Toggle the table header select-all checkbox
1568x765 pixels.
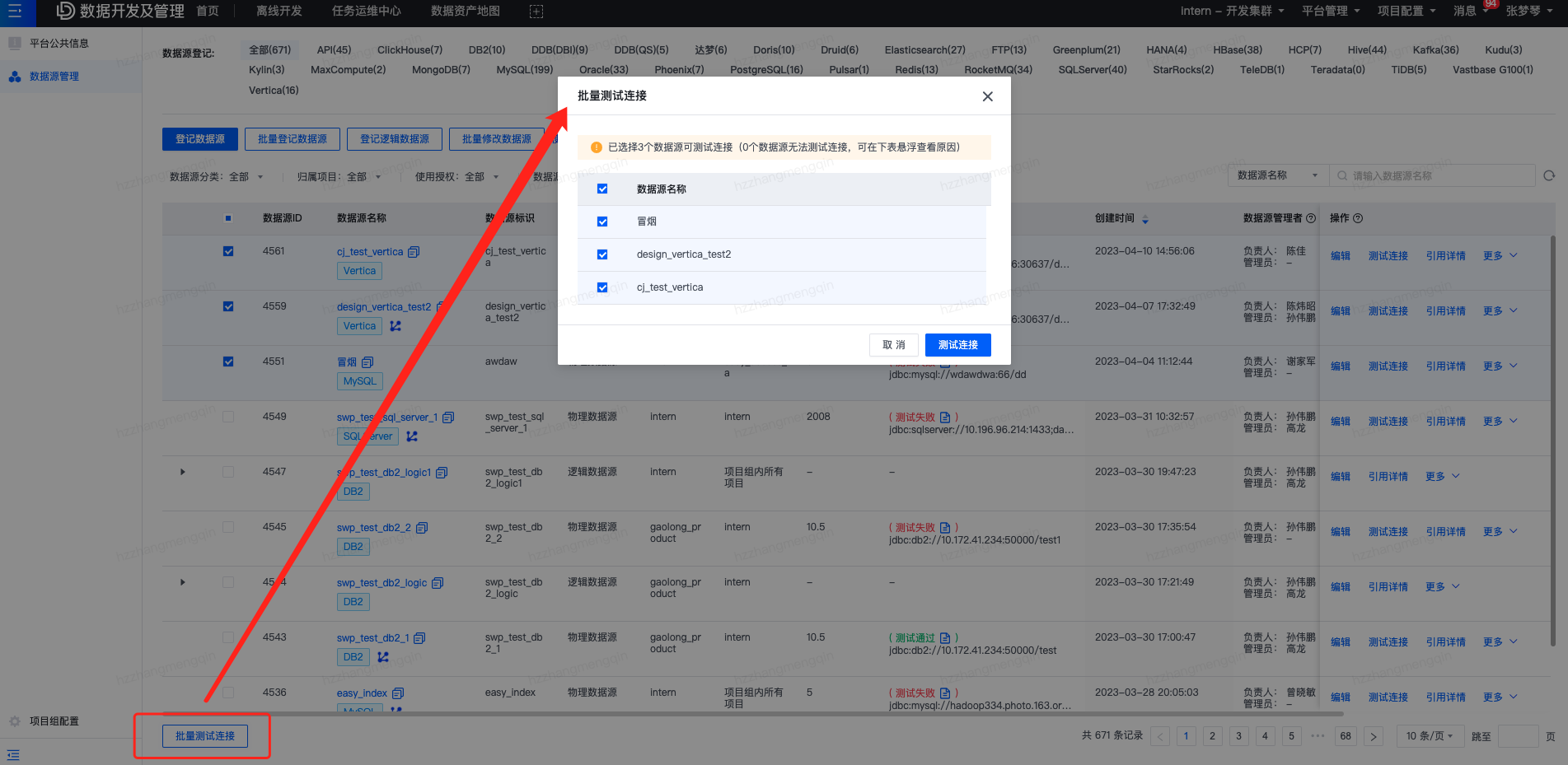(x=228, y=218)
